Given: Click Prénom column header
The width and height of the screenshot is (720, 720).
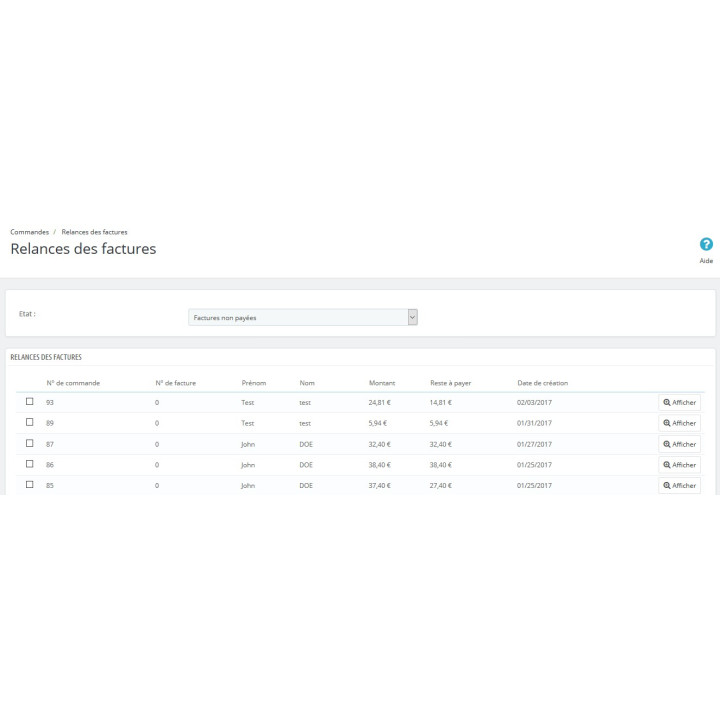Looking at the screenshot, I should [x=253, y=383].
